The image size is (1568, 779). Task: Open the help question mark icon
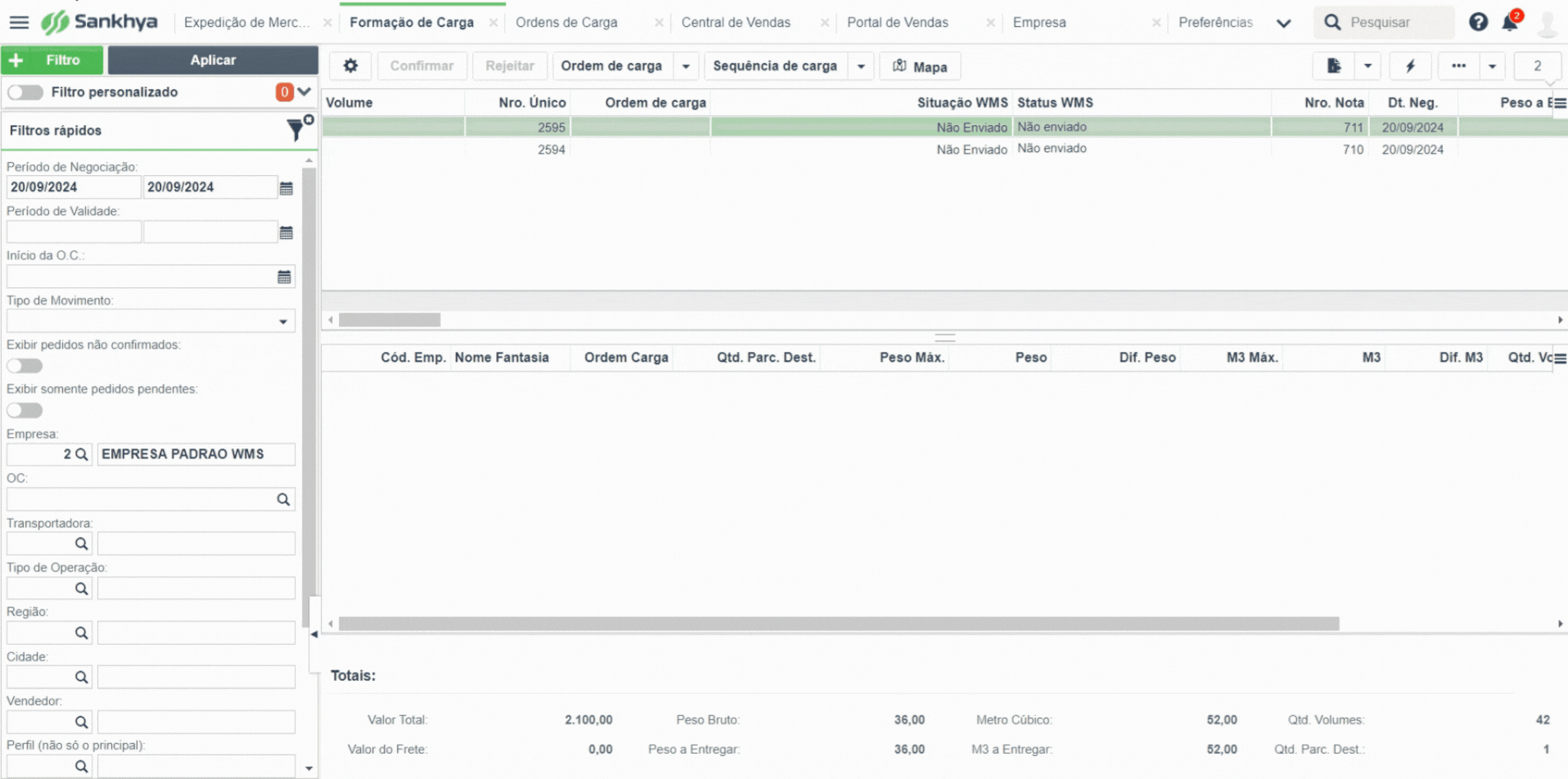click(1478, 22)
